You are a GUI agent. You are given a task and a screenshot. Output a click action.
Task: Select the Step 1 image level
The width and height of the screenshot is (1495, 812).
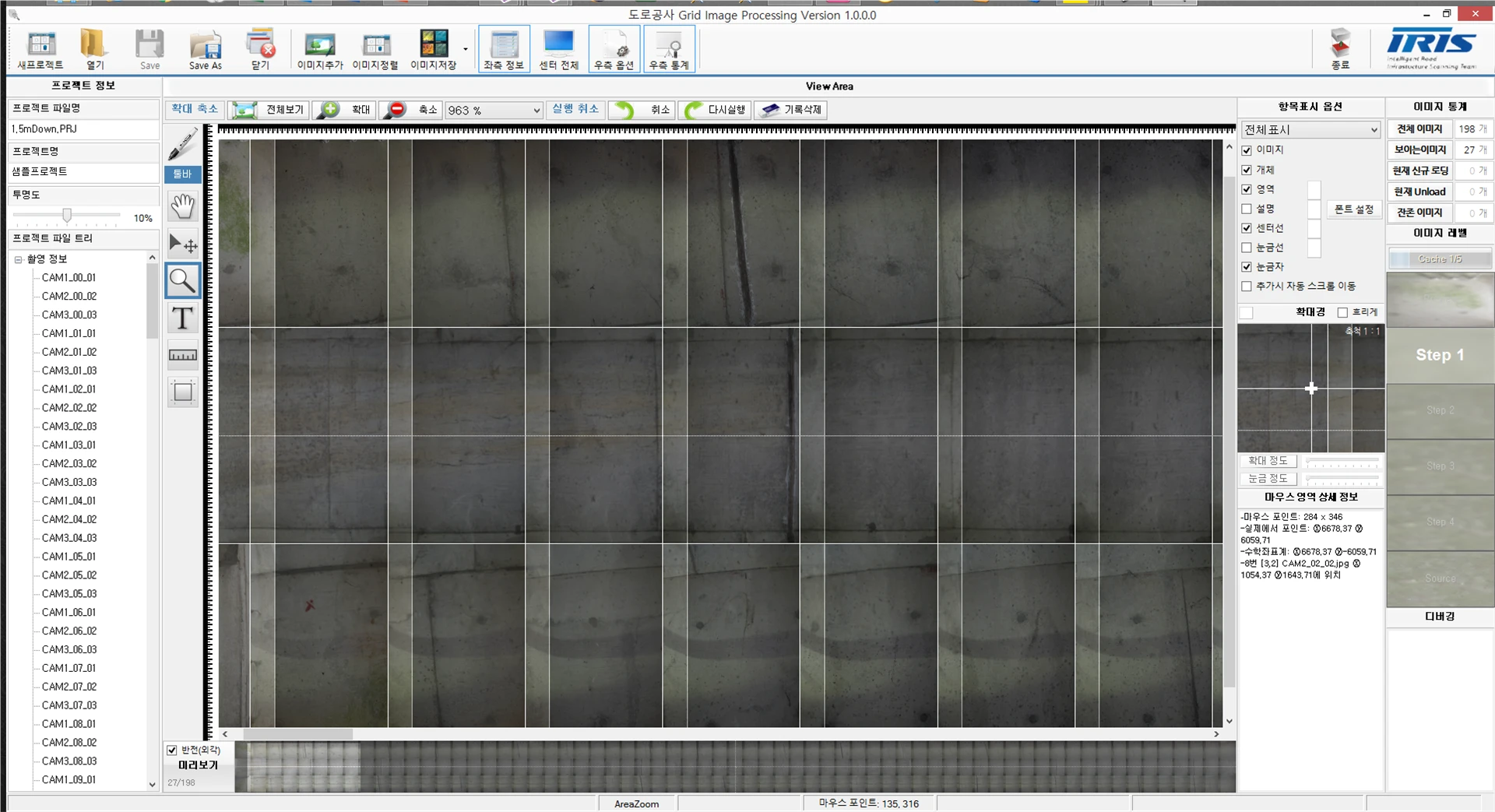(x=1440, y=355)
